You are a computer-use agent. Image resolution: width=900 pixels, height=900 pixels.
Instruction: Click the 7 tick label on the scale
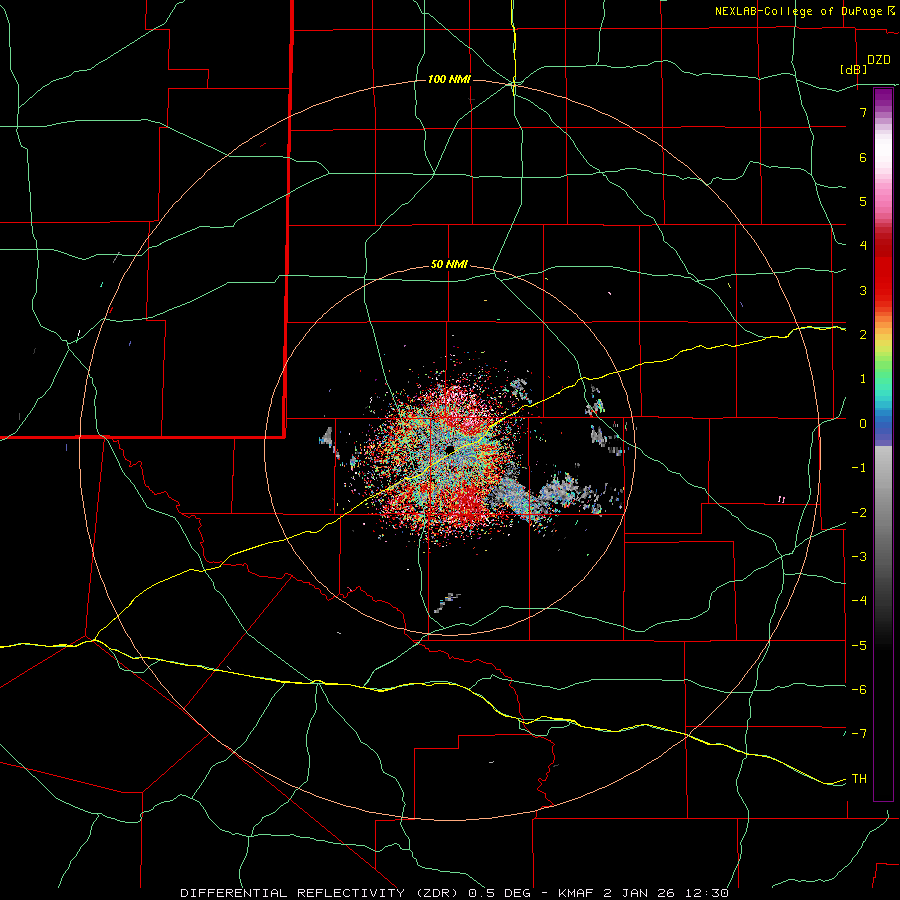[863, 112]
